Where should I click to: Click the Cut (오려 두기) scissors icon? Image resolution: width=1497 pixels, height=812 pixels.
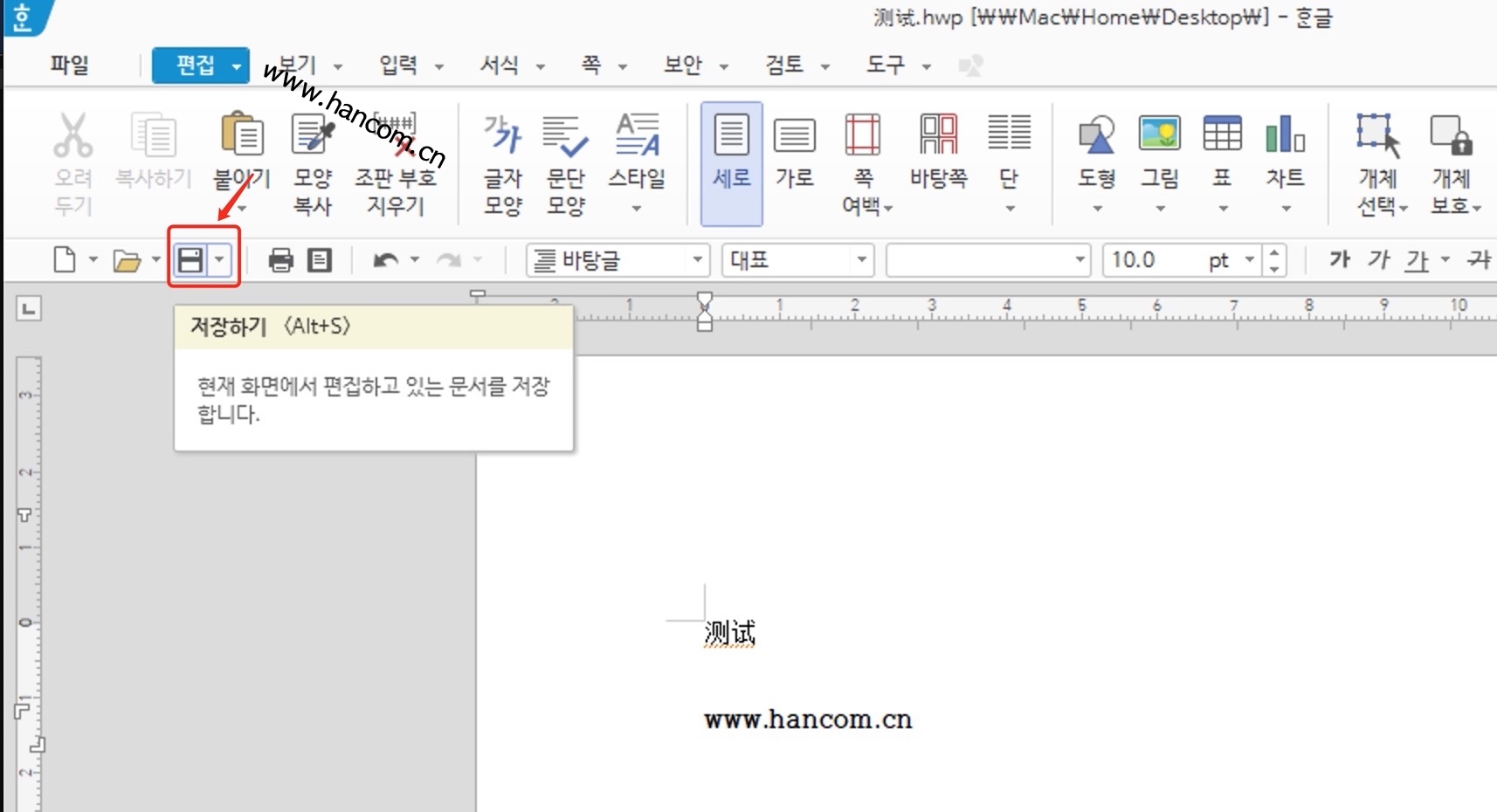coord(72,135)
